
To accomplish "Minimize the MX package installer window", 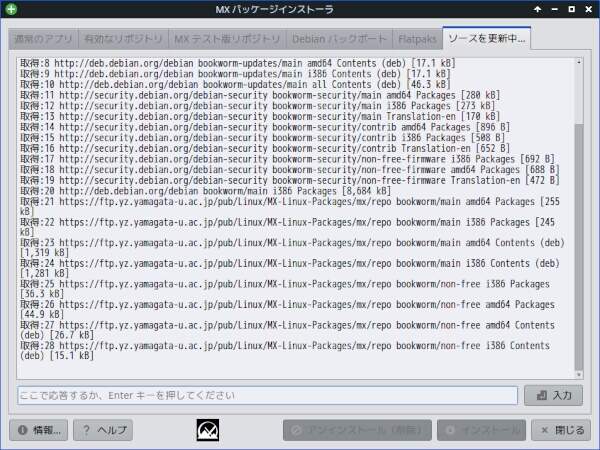I will click(555, 10).
